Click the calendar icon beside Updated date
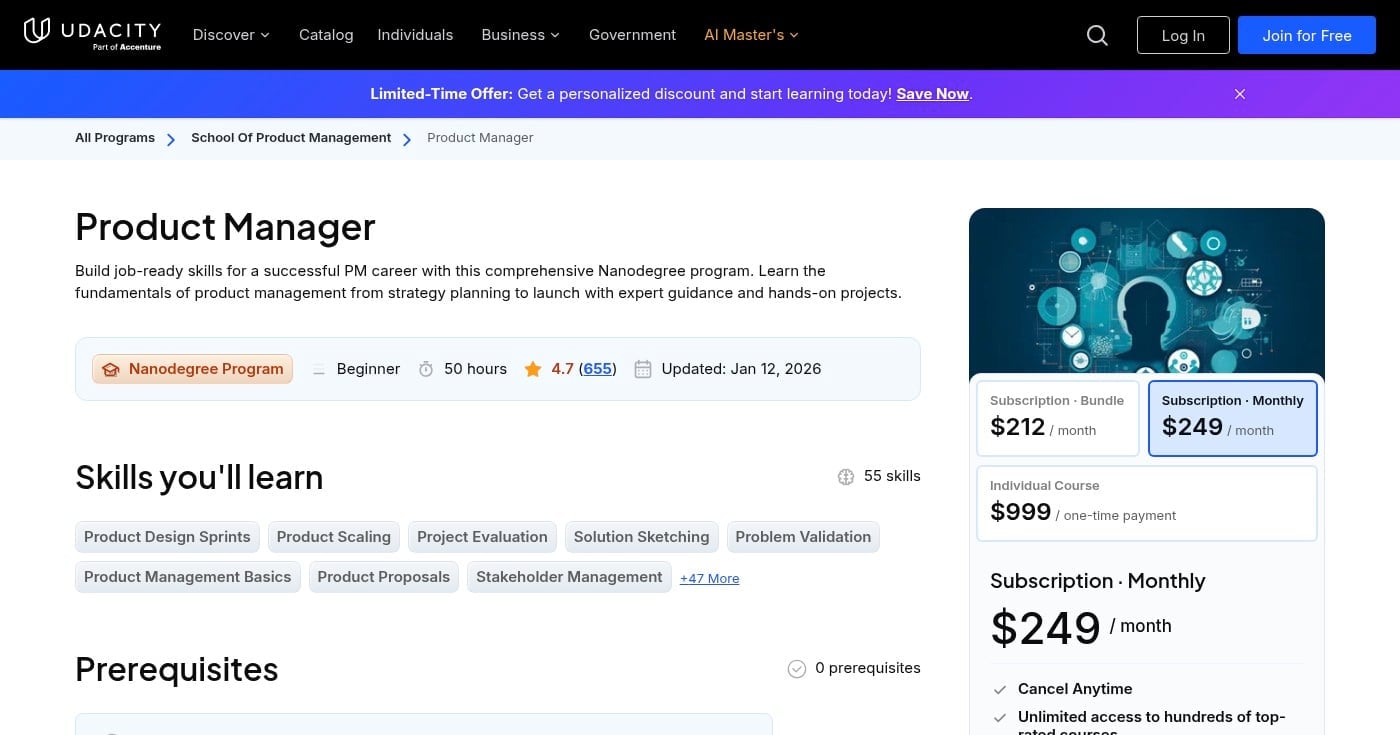 point(643,369)
